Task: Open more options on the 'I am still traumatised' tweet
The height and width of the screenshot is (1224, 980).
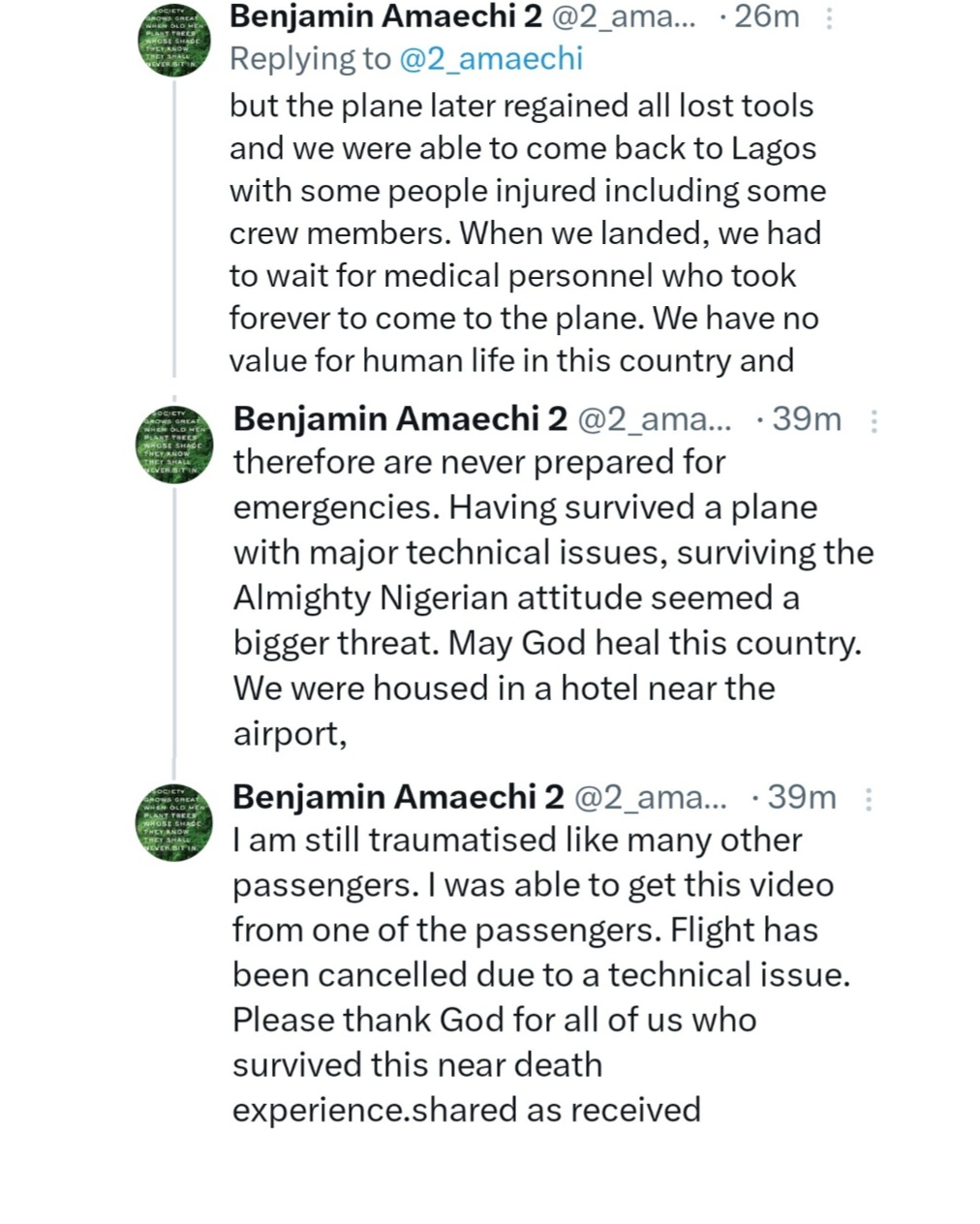Action: (x=869, y=798)
